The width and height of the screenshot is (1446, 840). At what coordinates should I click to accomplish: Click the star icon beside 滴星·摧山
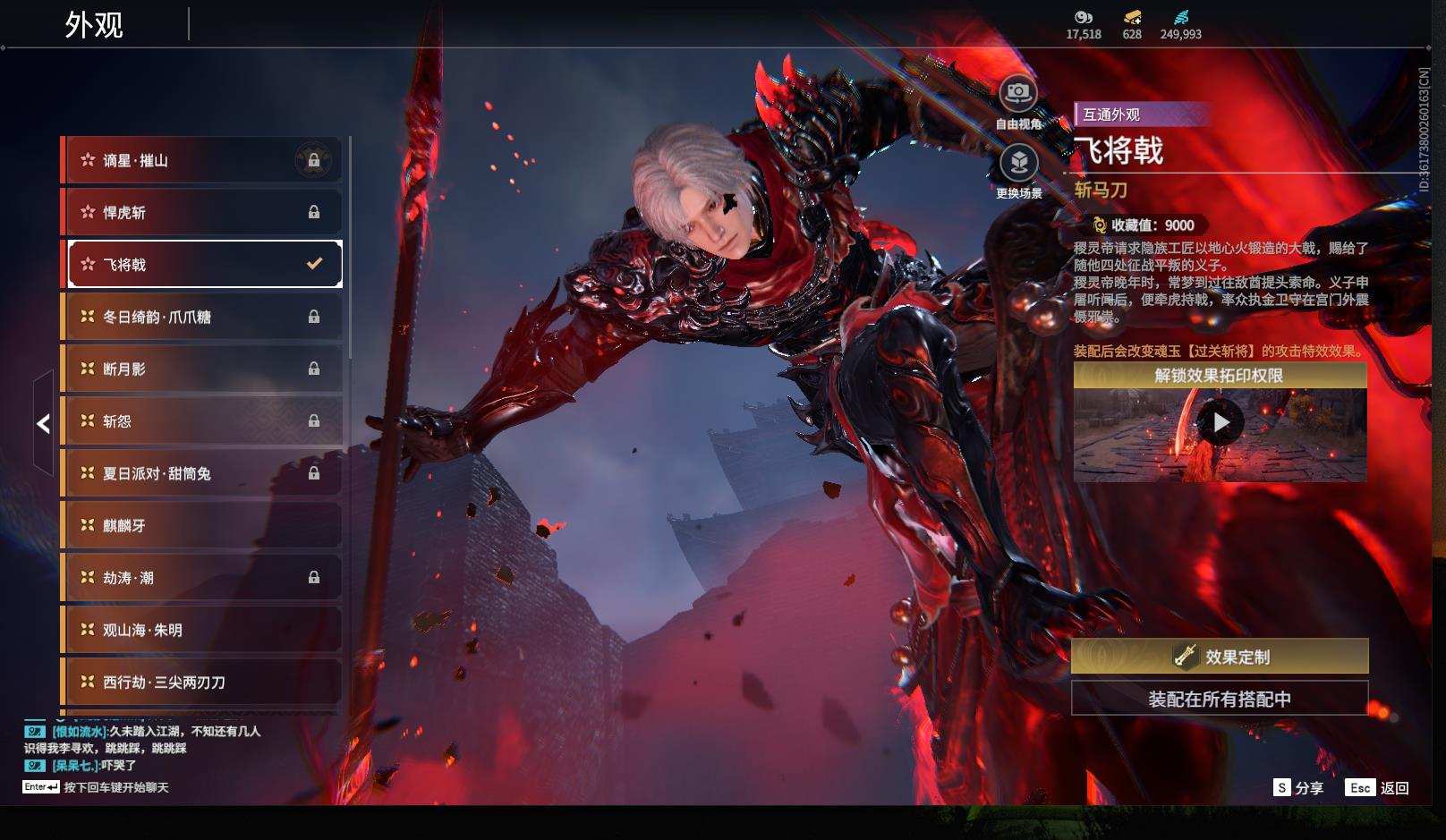(88, 160)
